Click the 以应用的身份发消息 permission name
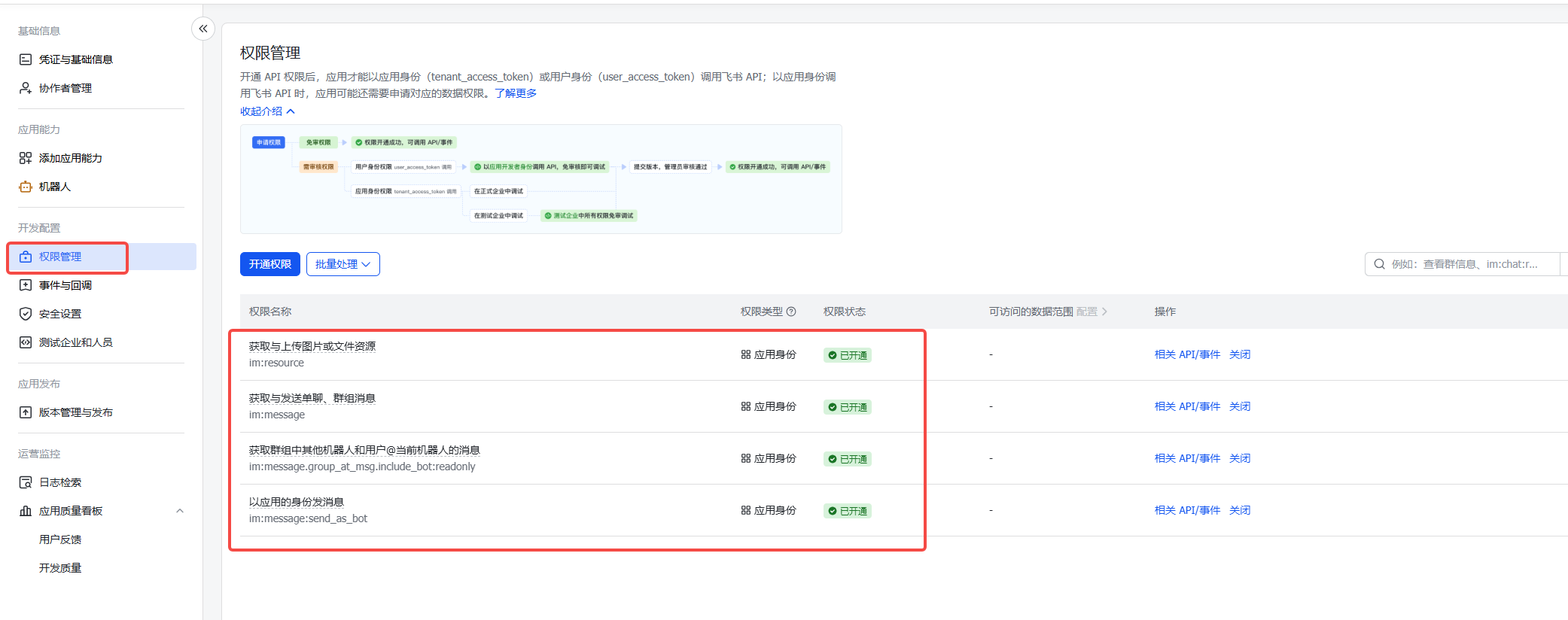This screenshot has width=1568, height=620. (x=297, y=502)
